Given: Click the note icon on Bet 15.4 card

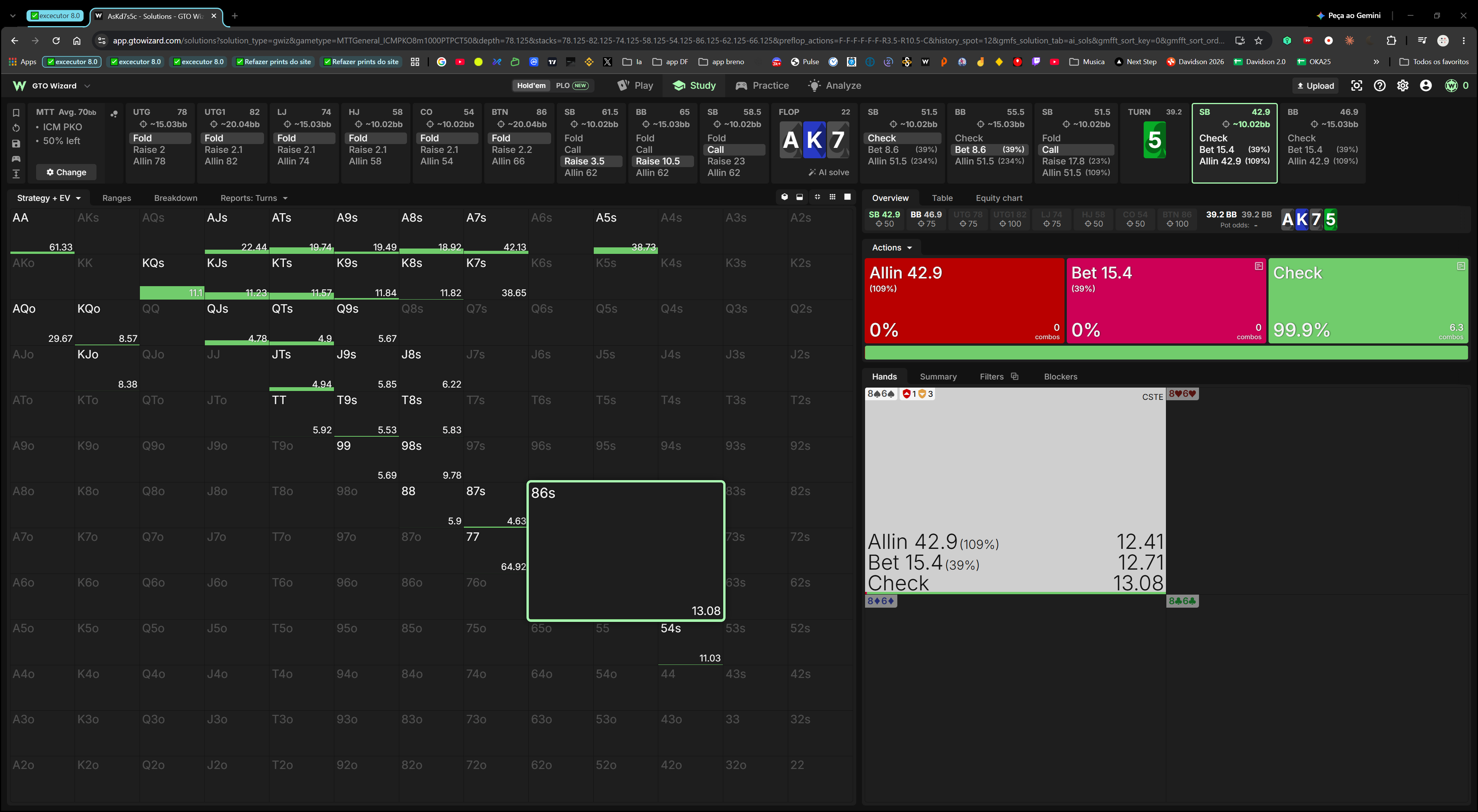Looking at the screenshot, I should [1259, 266].
